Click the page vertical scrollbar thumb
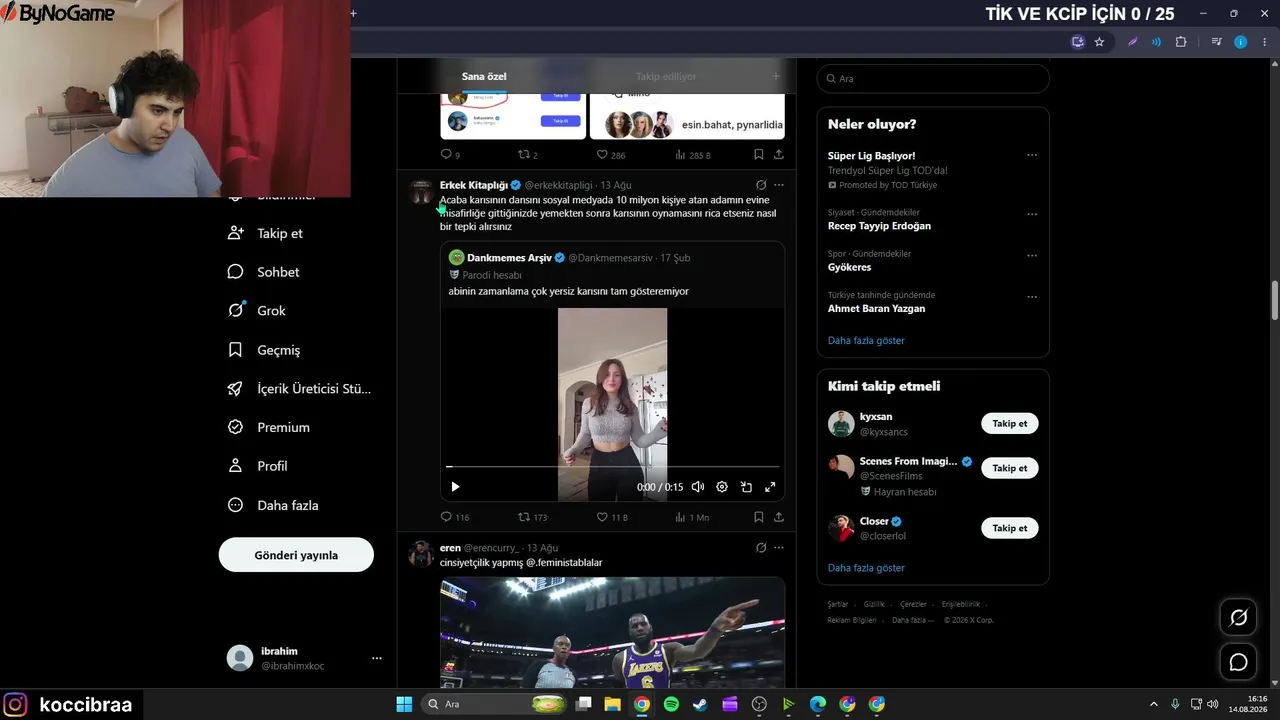The width and height of the screenshot is (1280, 720). 1274,301
